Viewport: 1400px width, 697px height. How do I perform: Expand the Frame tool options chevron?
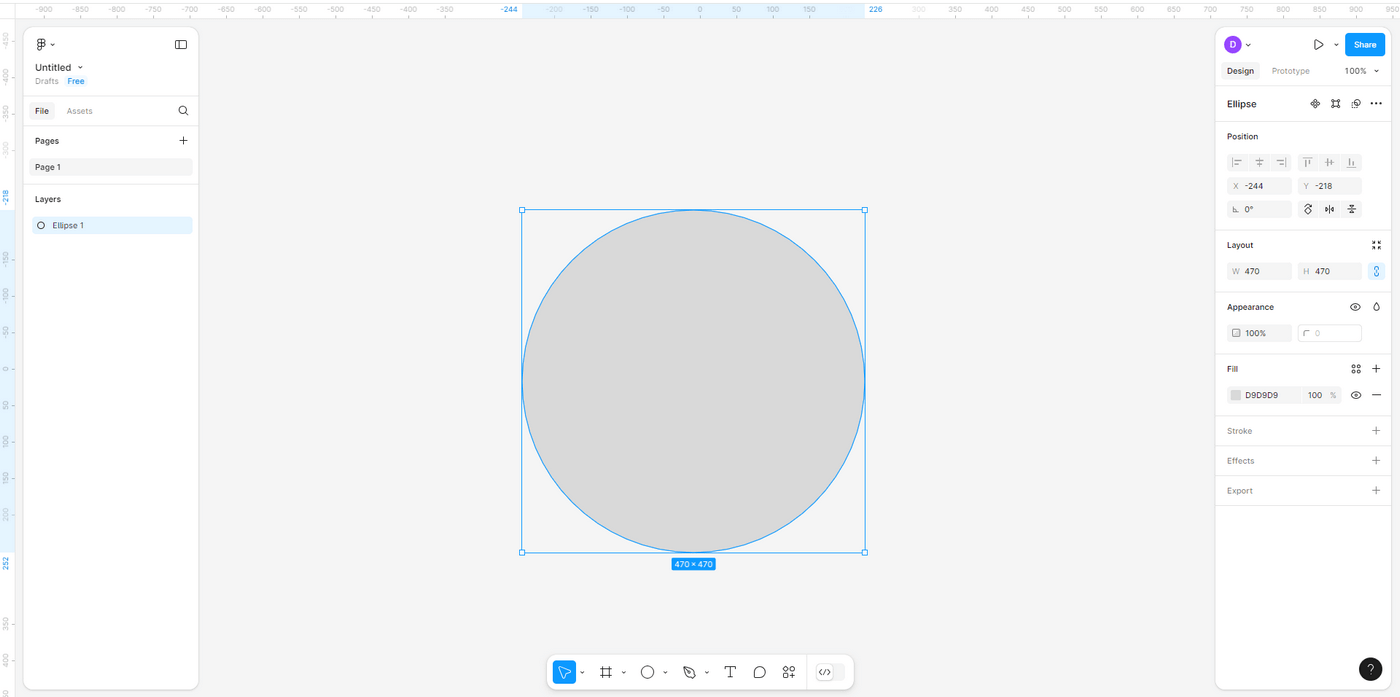click(x=623, y=672)
